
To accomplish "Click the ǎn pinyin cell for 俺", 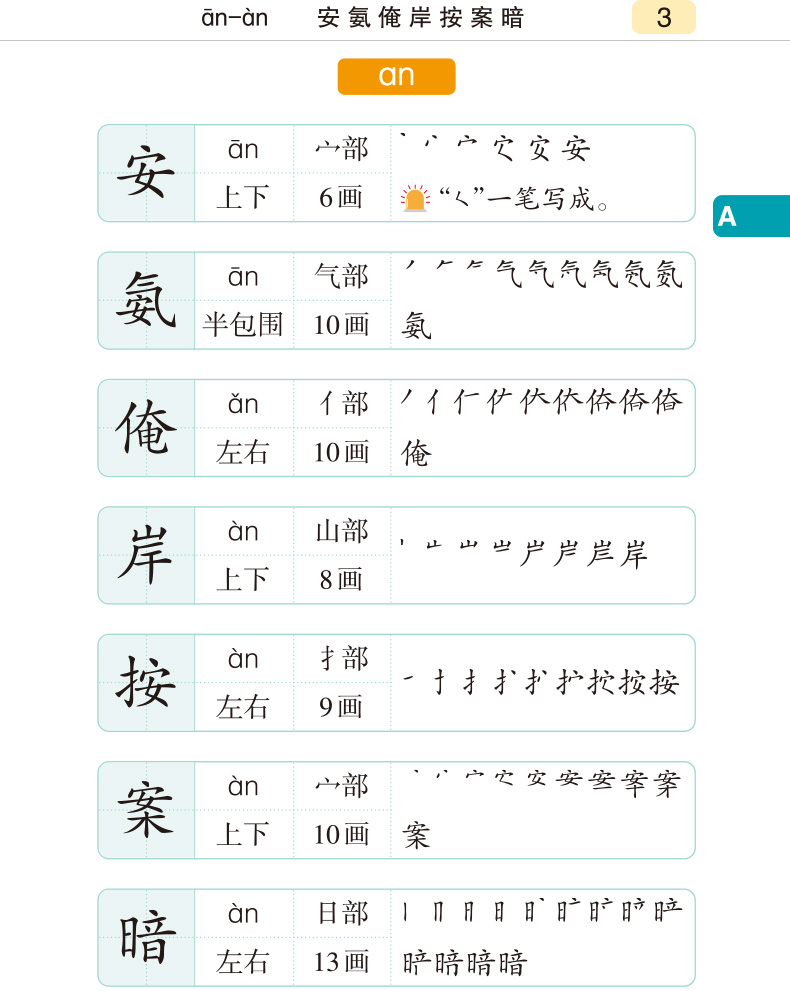I will coord(243,404).
